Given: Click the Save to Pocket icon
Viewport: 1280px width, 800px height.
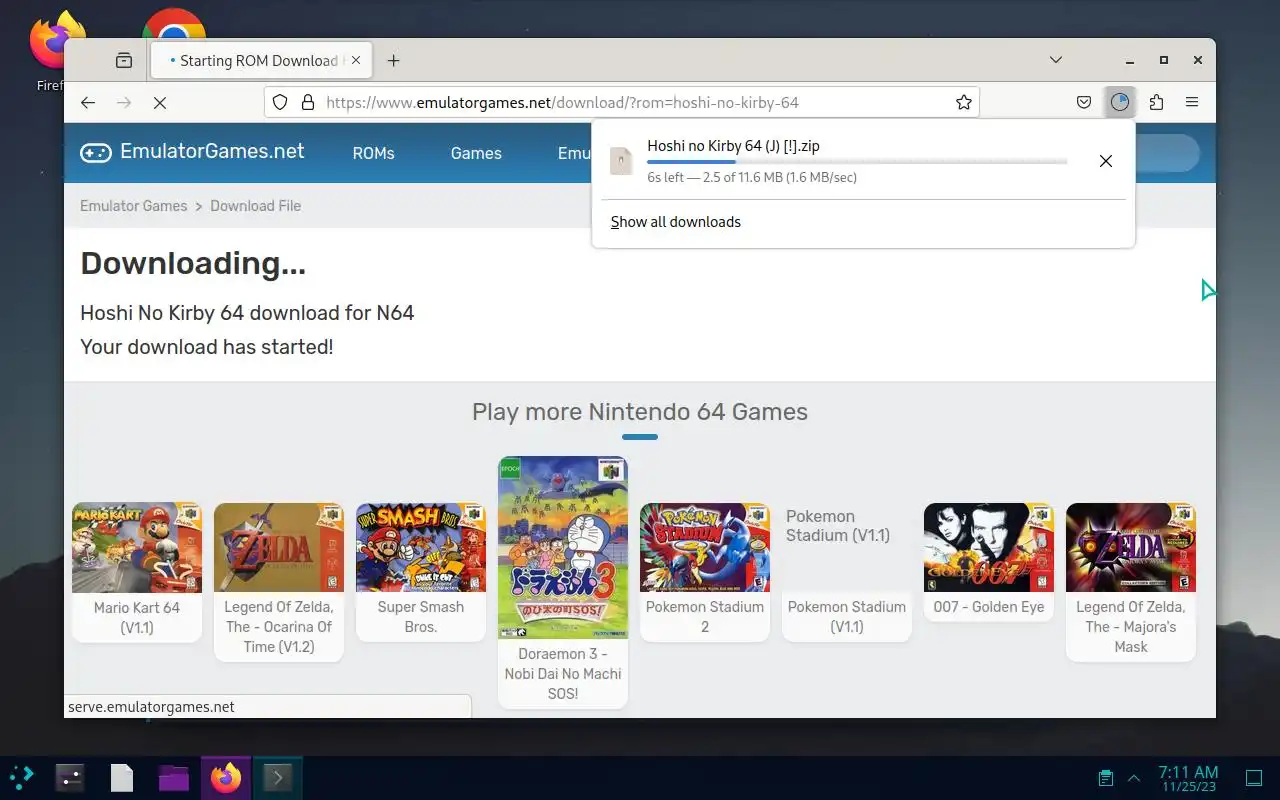Looking at the screenshot, I should click(x=1084, y=102).
